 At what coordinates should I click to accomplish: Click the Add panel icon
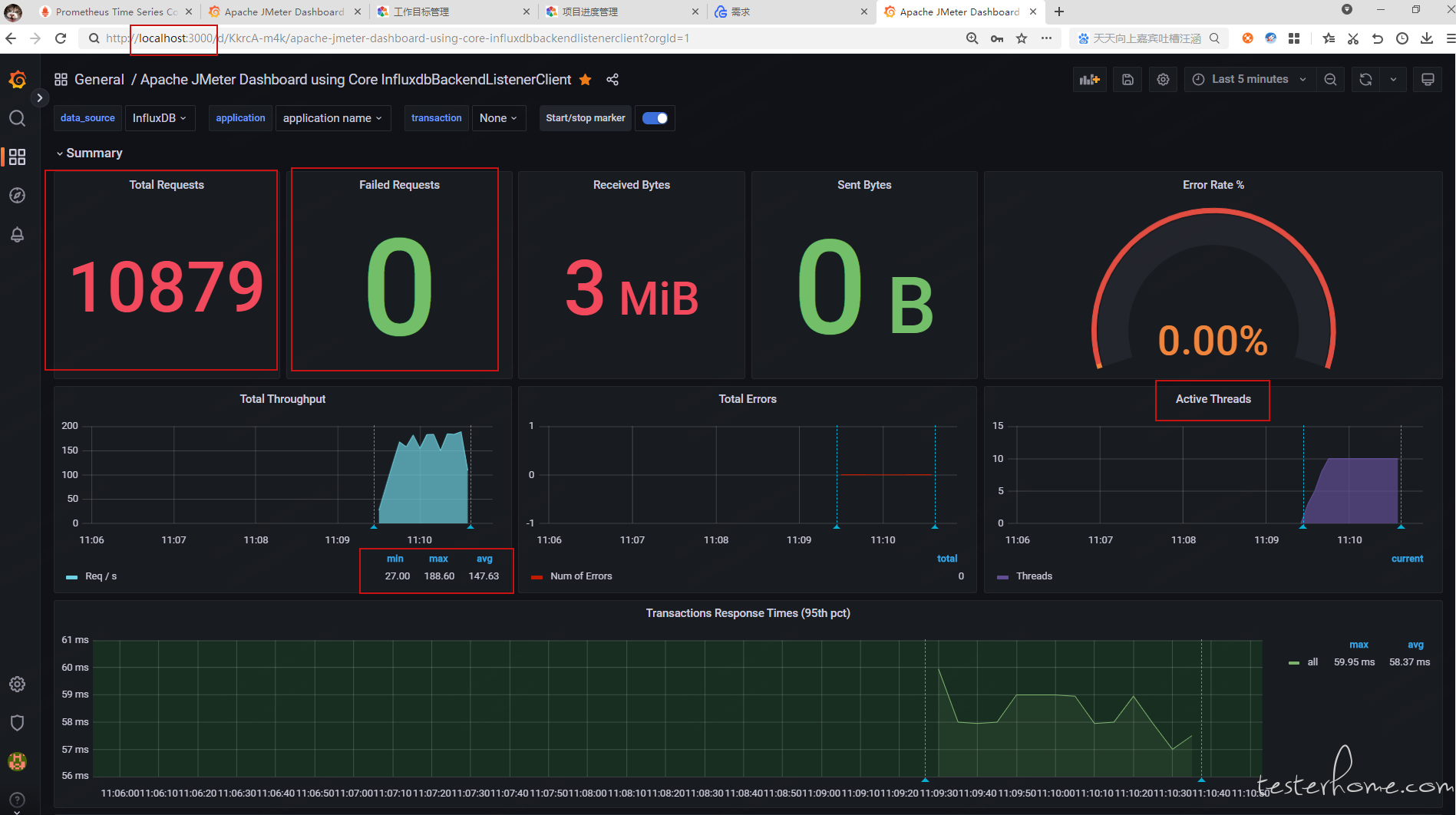coord(1089,80)
